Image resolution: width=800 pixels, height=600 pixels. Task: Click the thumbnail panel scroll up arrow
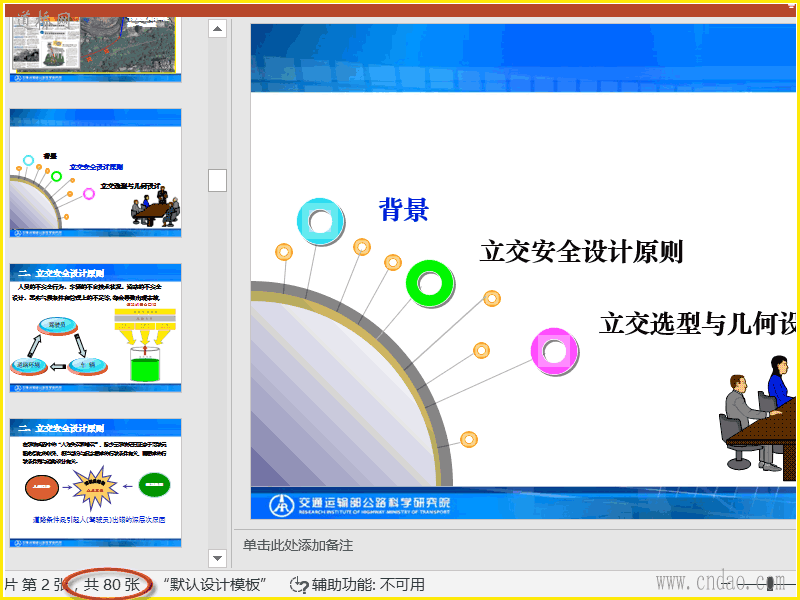tap(217, 29)
